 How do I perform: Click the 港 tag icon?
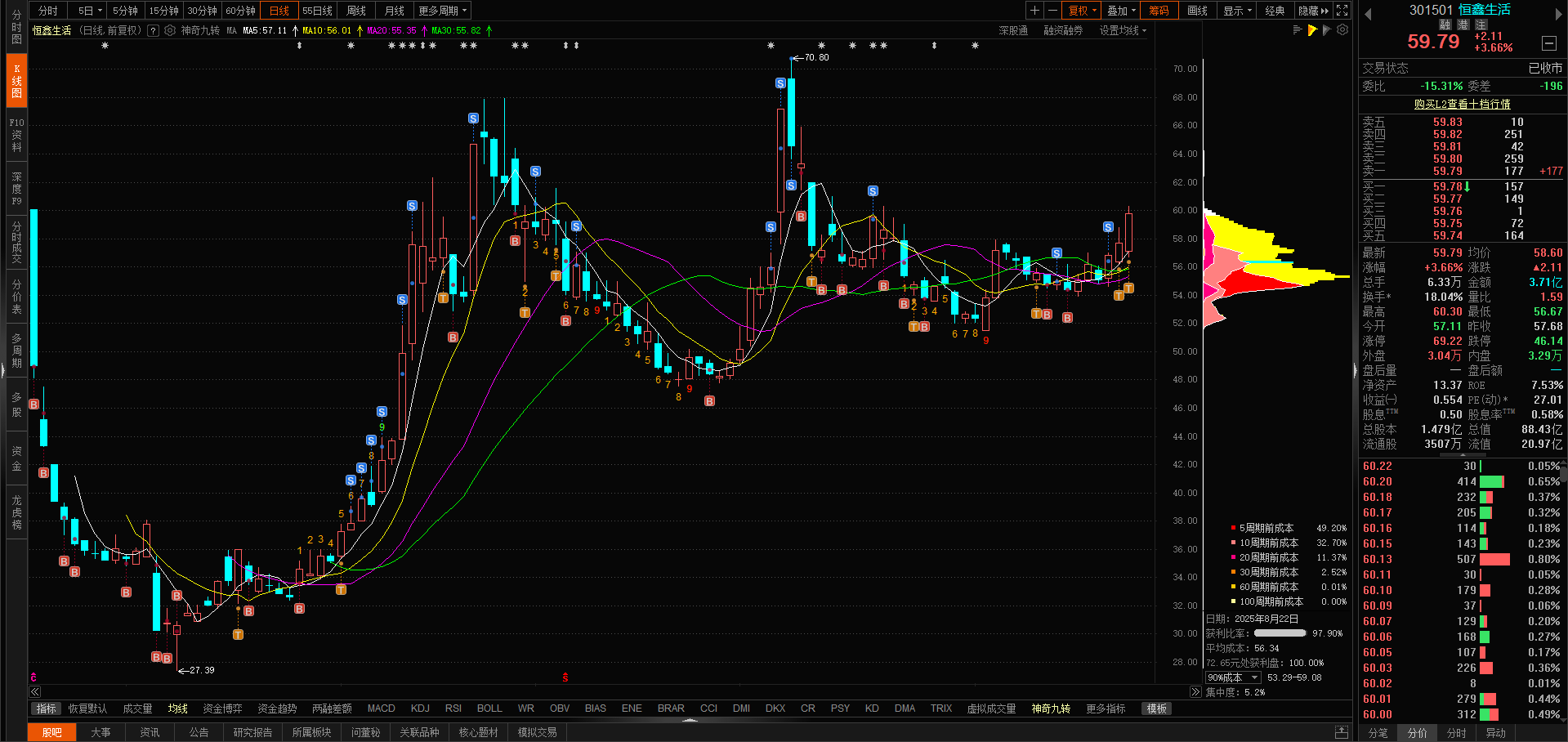1463,25
